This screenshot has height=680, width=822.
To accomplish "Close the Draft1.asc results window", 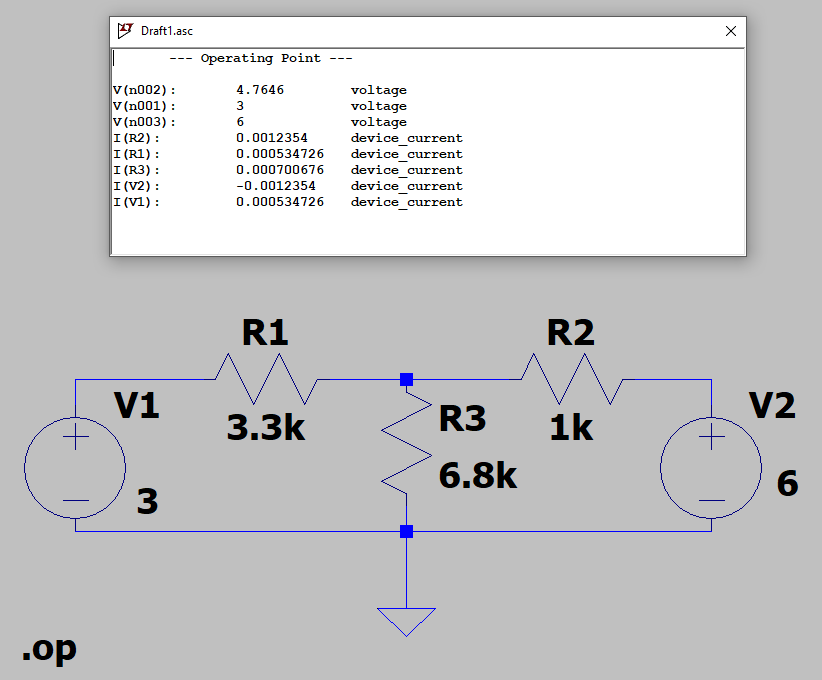I will 731,31.
